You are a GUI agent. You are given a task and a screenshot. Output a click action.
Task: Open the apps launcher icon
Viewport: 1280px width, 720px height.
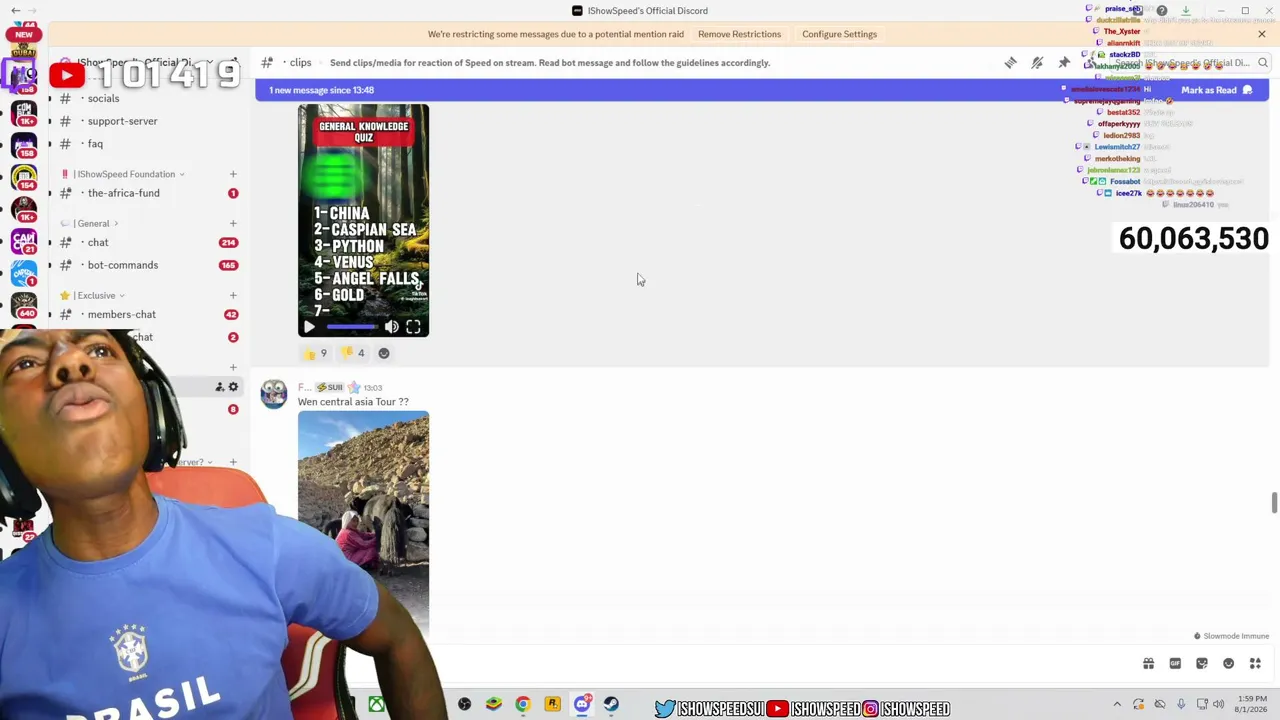coord(1255,663)
